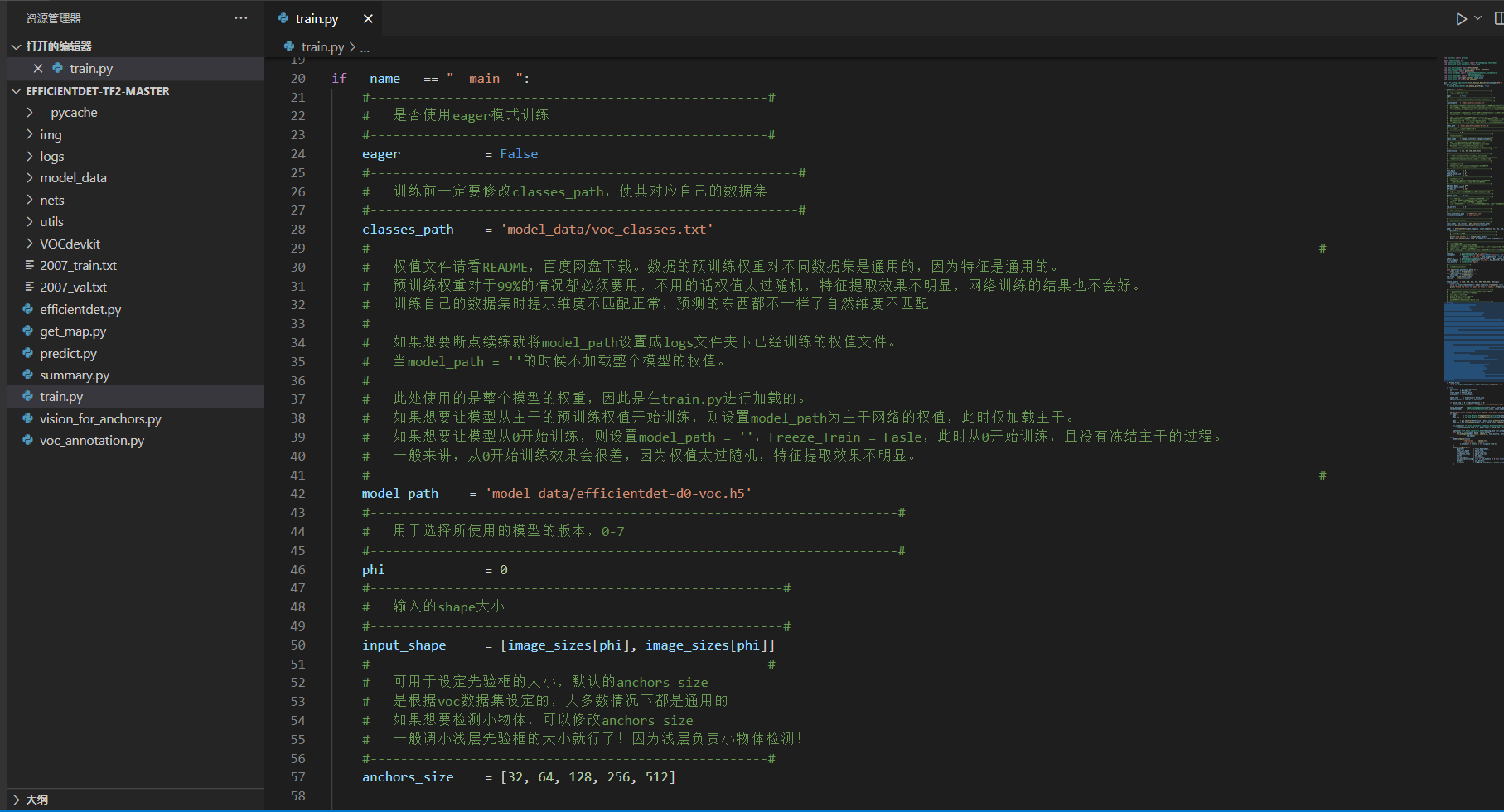Viewport: 1504px width, 812px height.
Task: Click the Python icon beside predict.py
Action: click(27, 353)
